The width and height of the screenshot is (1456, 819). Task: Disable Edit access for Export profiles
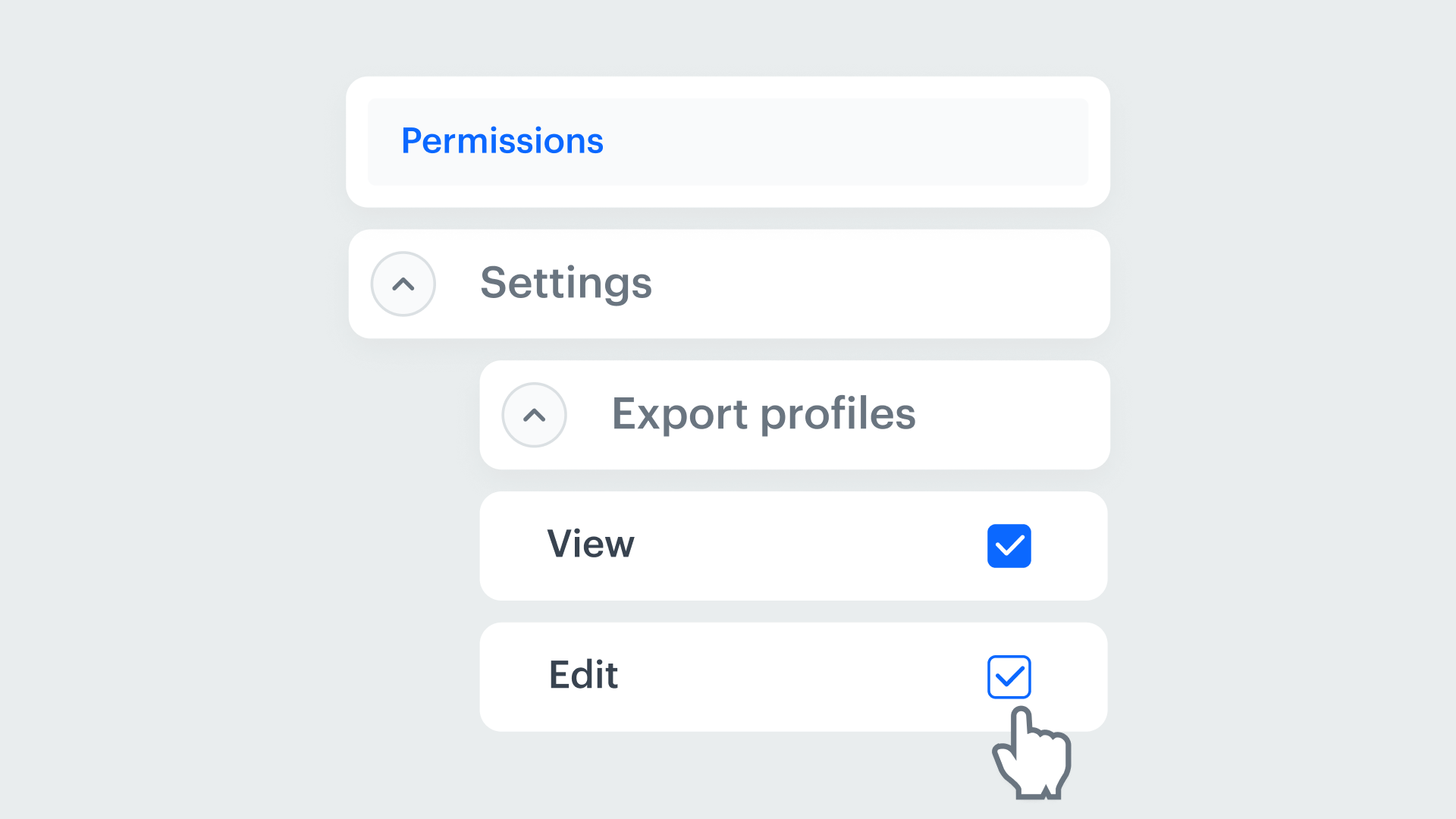(1009, 676)
